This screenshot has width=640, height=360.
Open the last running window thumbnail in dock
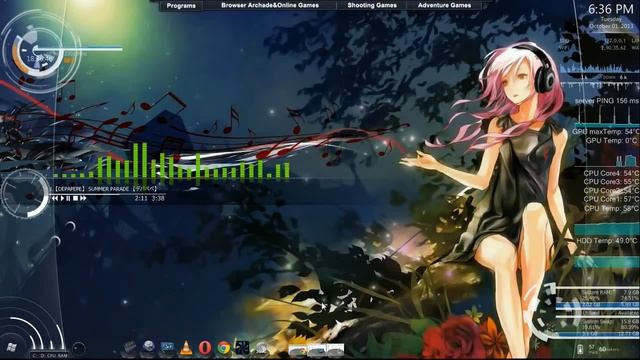(x=335, y=350)
